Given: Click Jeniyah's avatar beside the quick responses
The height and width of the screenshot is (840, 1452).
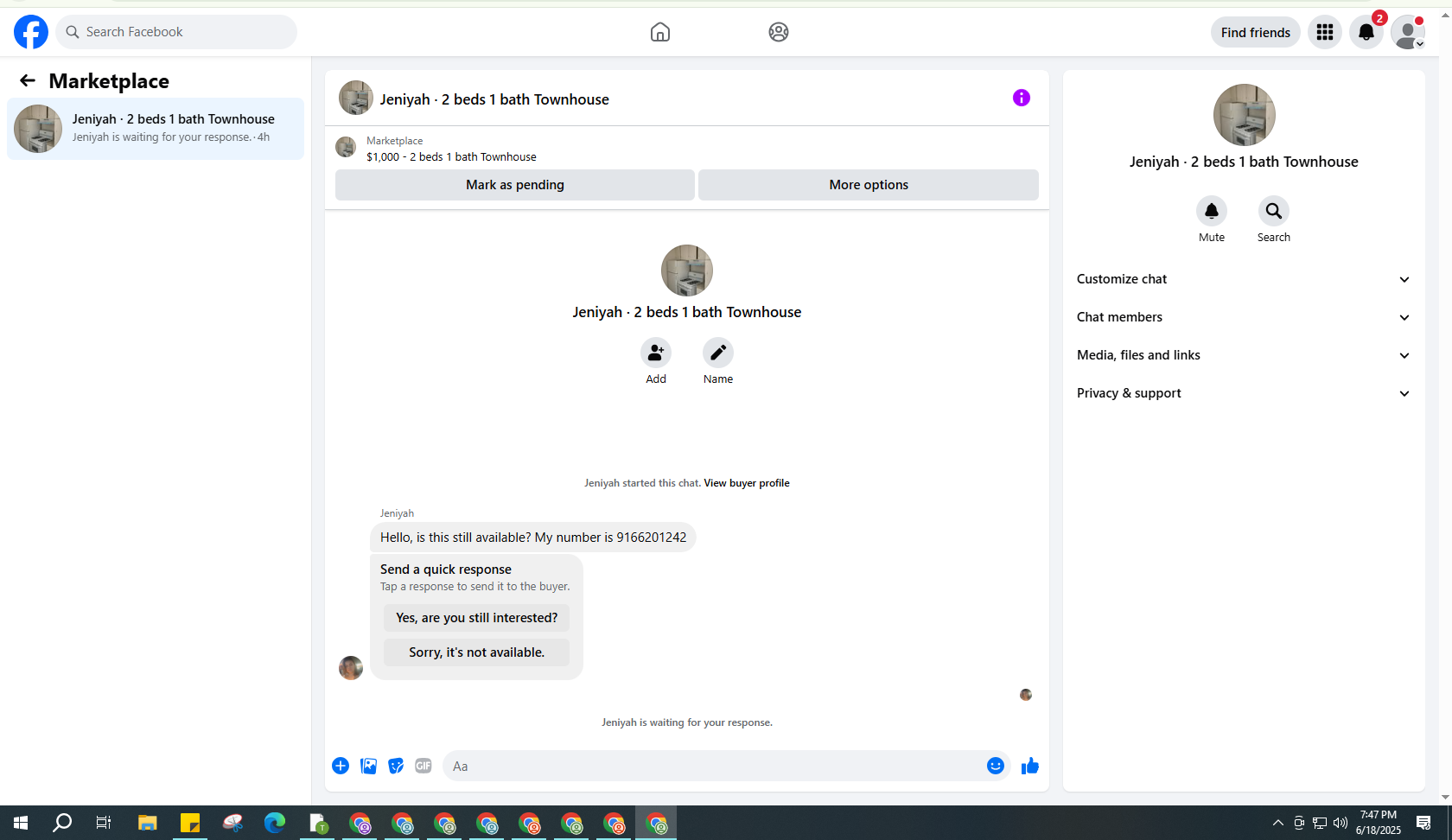Looking at the screenshot, I should pos(351,668).
